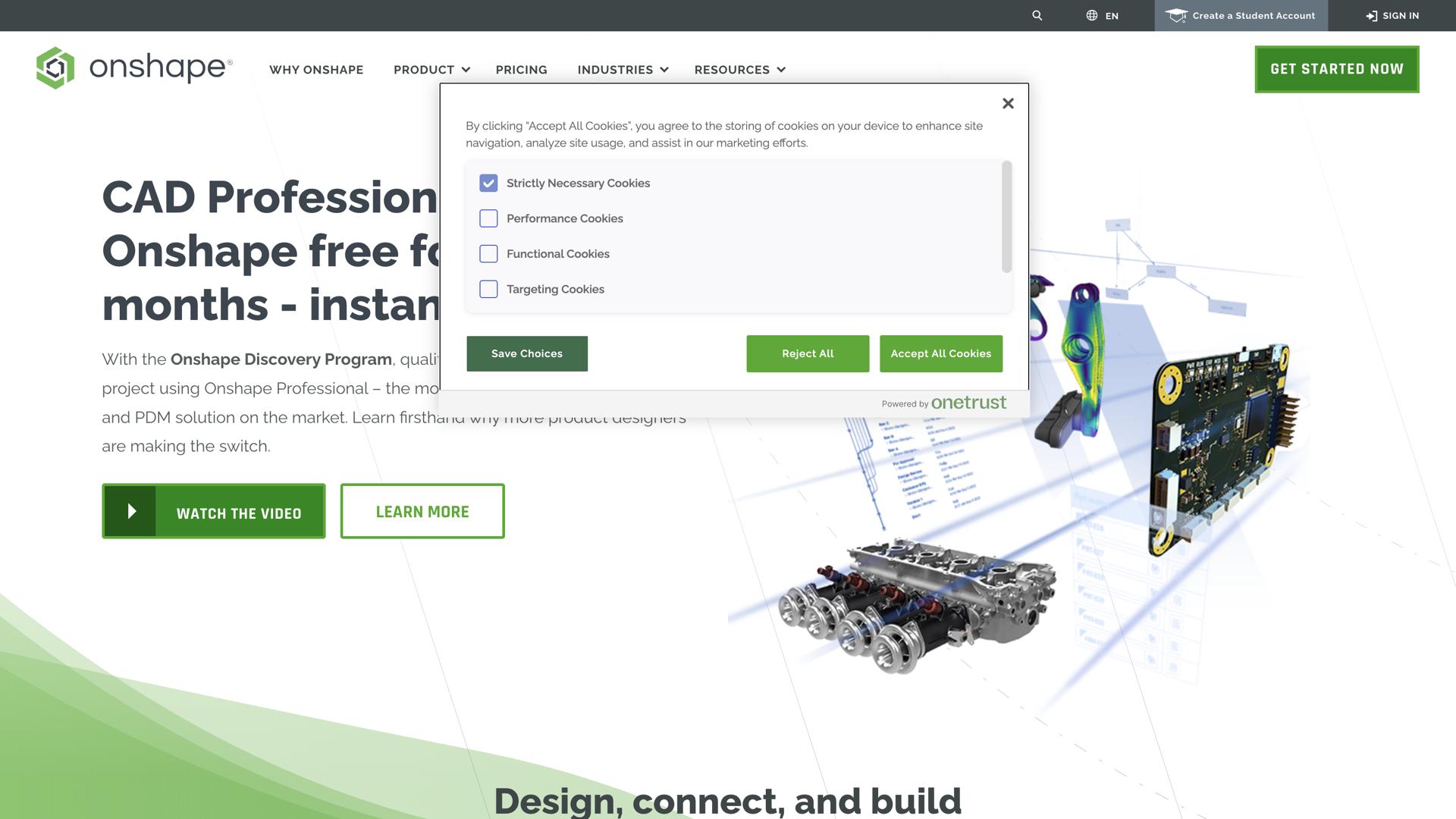The width and height of the screenshot is (1456, 819).
Task: Click the Onshape logo
Action: (x=133, y=67)
